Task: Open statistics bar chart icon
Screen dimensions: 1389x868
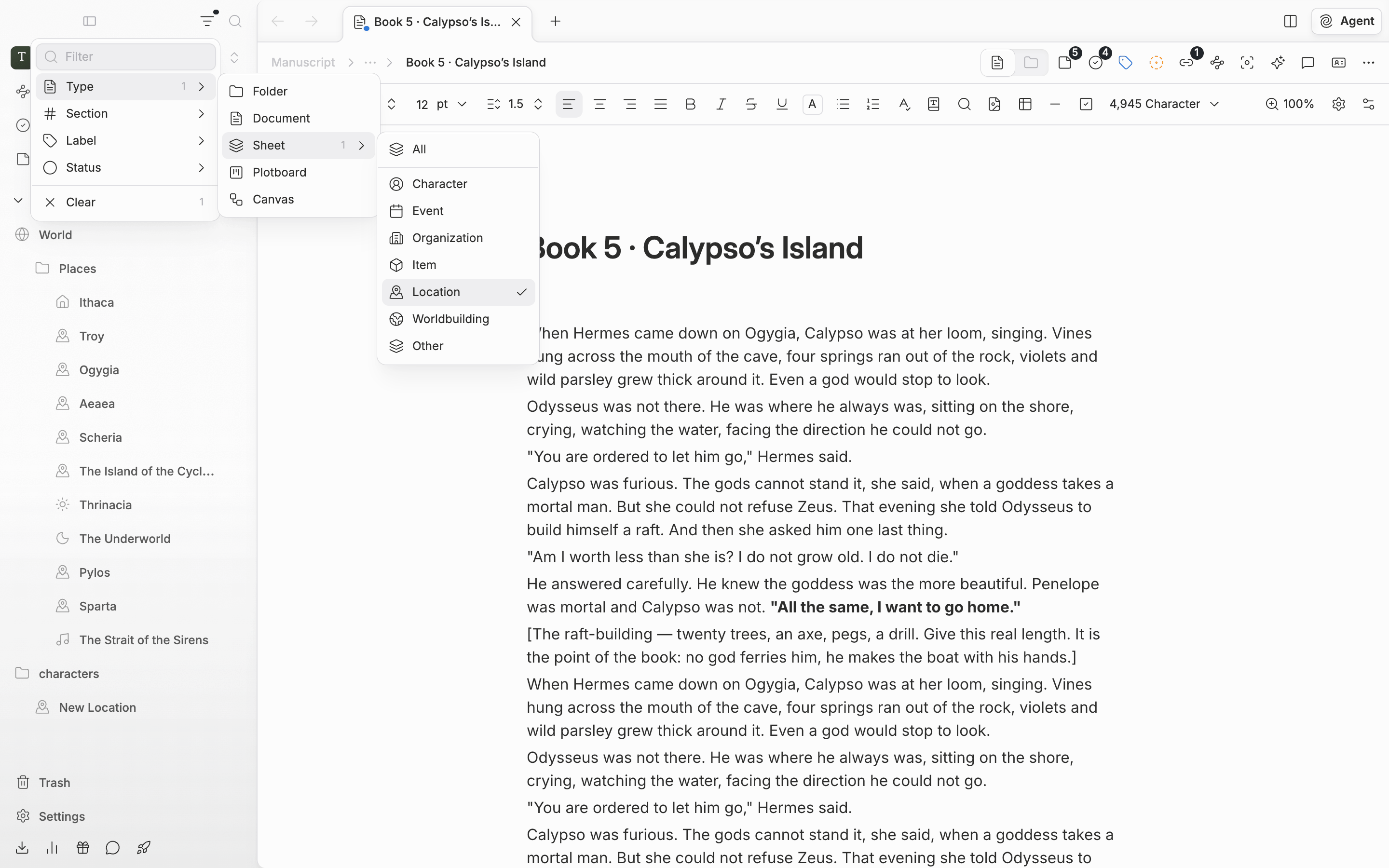Action: click(52, 847)
